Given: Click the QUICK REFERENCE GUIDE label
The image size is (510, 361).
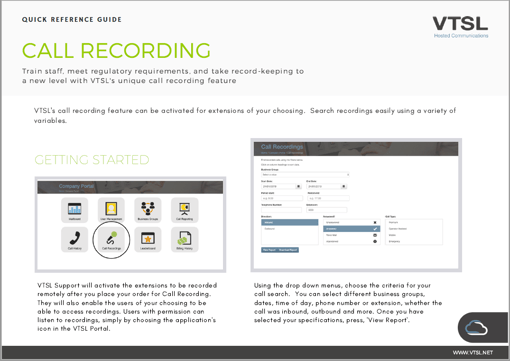Looking at the screenshot, I should pos(72,19).
